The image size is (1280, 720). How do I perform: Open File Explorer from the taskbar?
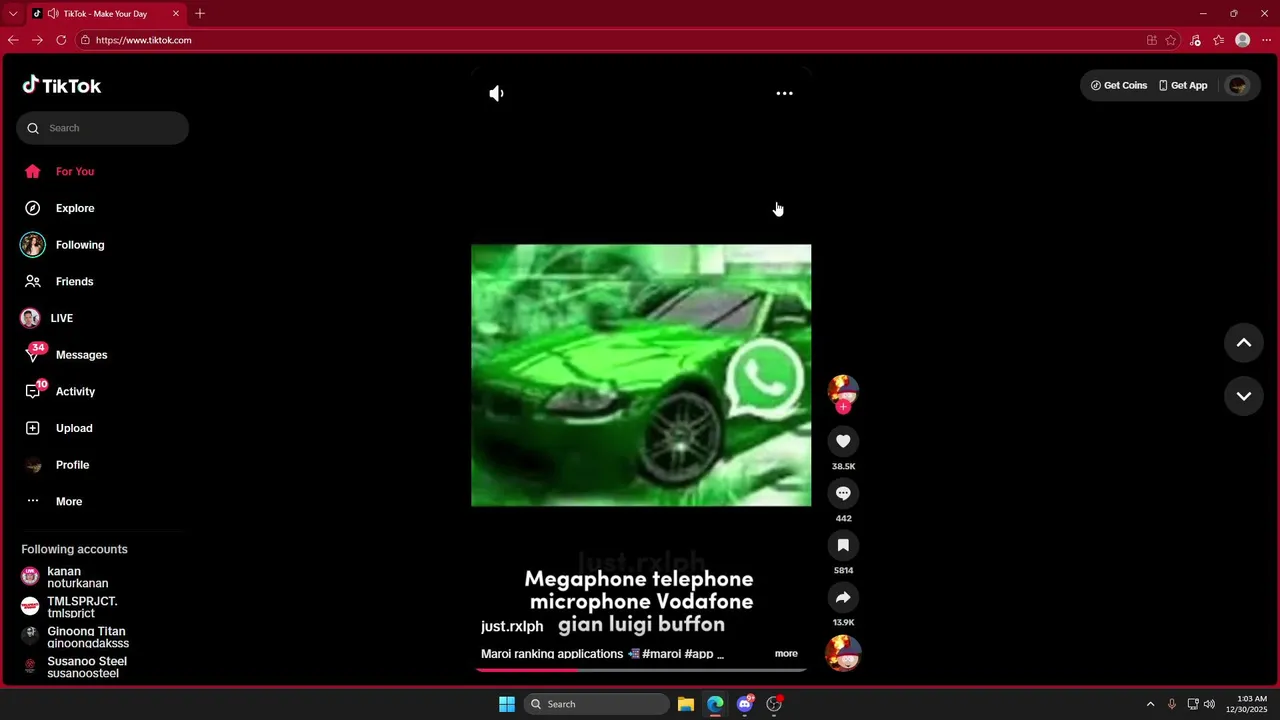click(686, 704)
